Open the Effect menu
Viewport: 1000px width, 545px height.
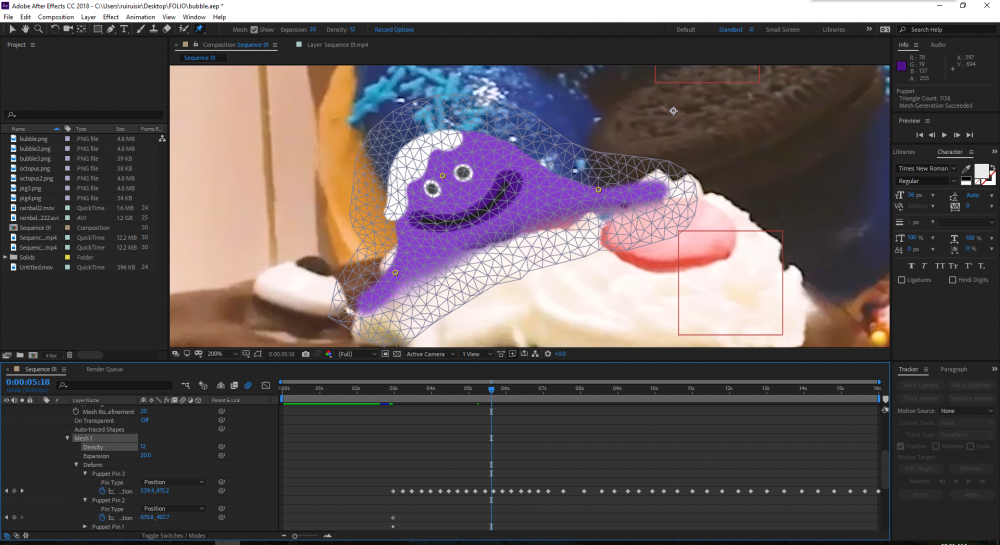pyautogui.click(x=110, y=17)
